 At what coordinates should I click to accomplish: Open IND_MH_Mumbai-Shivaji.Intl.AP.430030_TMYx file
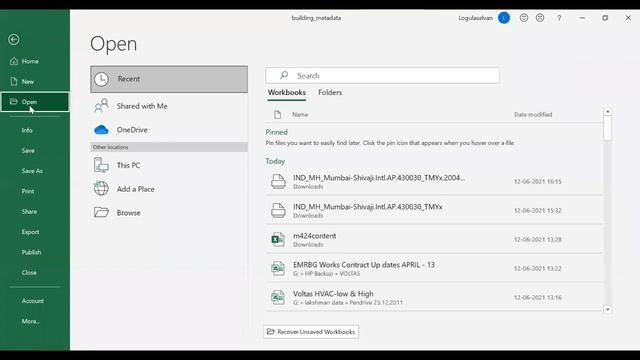434,210
